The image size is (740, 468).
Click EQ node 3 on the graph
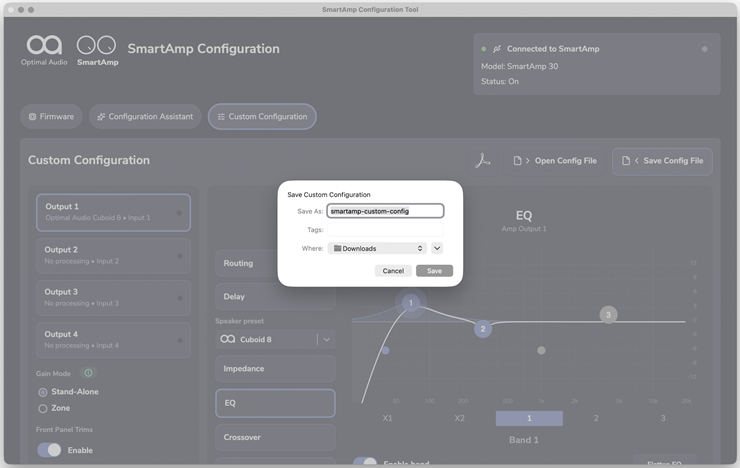point(608,315)
